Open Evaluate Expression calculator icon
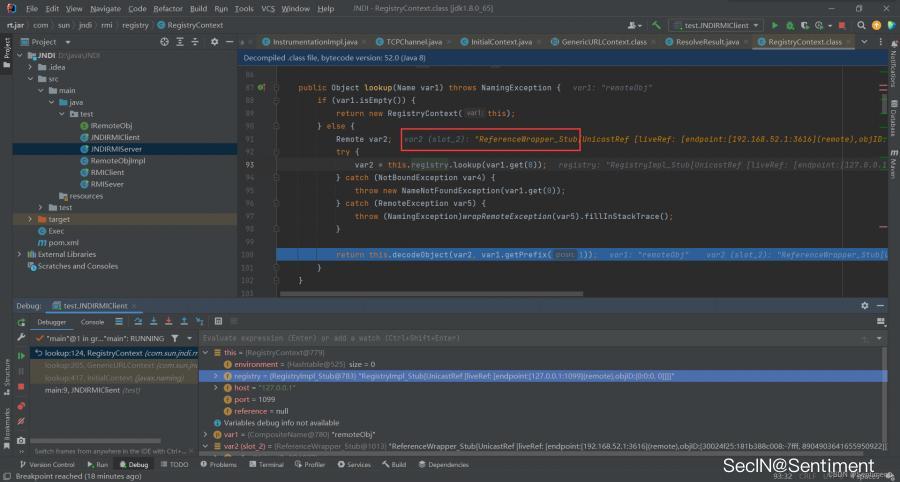 (x=217, y=322)
